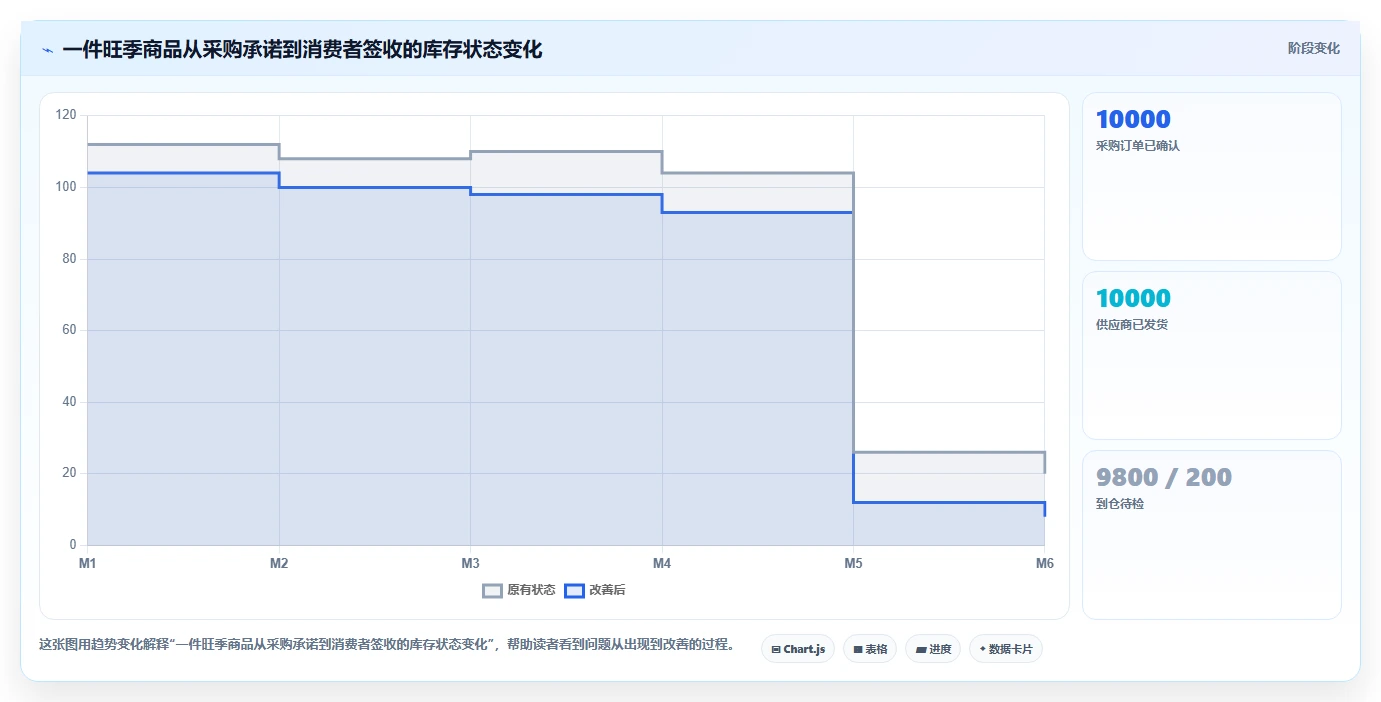Click the blue 改善后 legend swatch
The width and height of the screenshot is (1381, 702).
click(x=574, y=590)
